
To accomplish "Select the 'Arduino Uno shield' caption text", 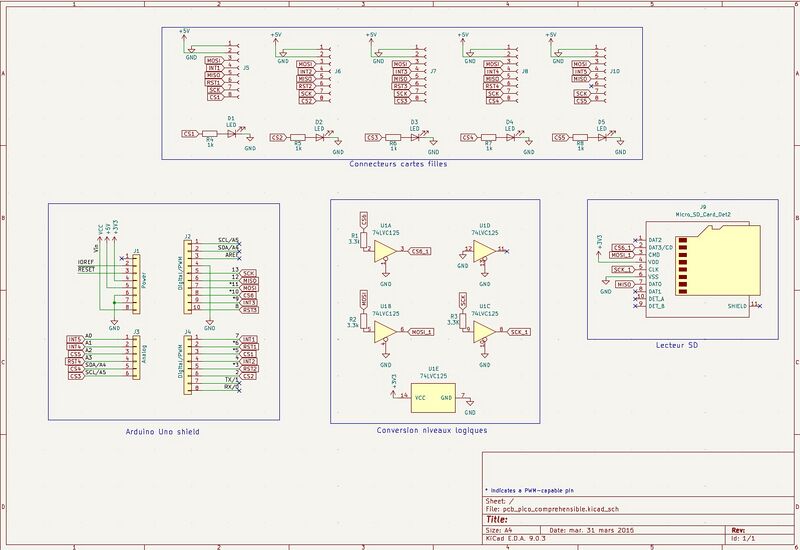I will coord(163,431).
